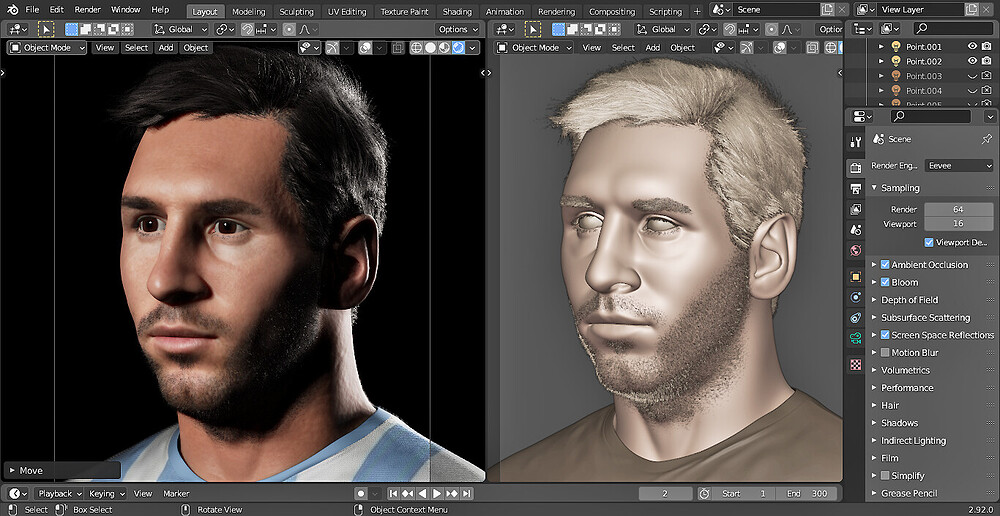The height and width of the screenshot is (516, 1000).
Task: Click select tool arrow in left viewport header
Action: coord(46,29)
